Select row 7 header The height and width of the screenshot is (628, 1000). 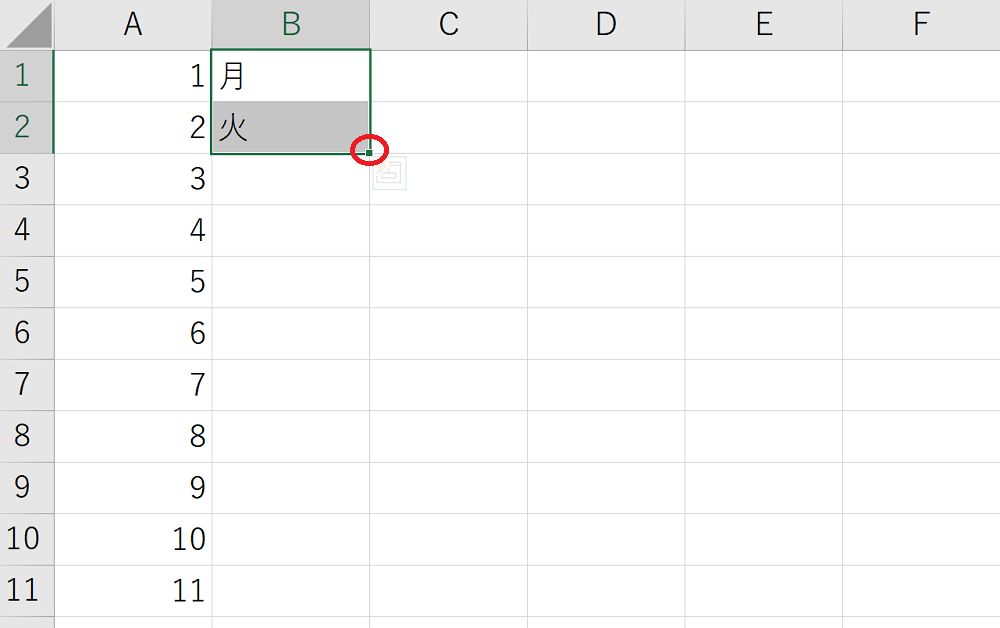pyautogui.click(x=26, y=385)
